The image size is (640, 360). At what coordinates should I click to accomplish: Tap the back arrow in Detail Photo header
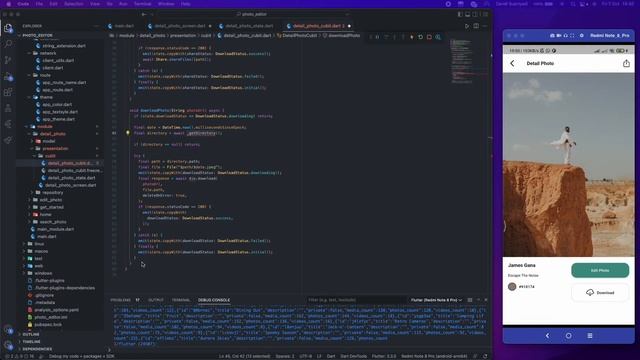512,63
